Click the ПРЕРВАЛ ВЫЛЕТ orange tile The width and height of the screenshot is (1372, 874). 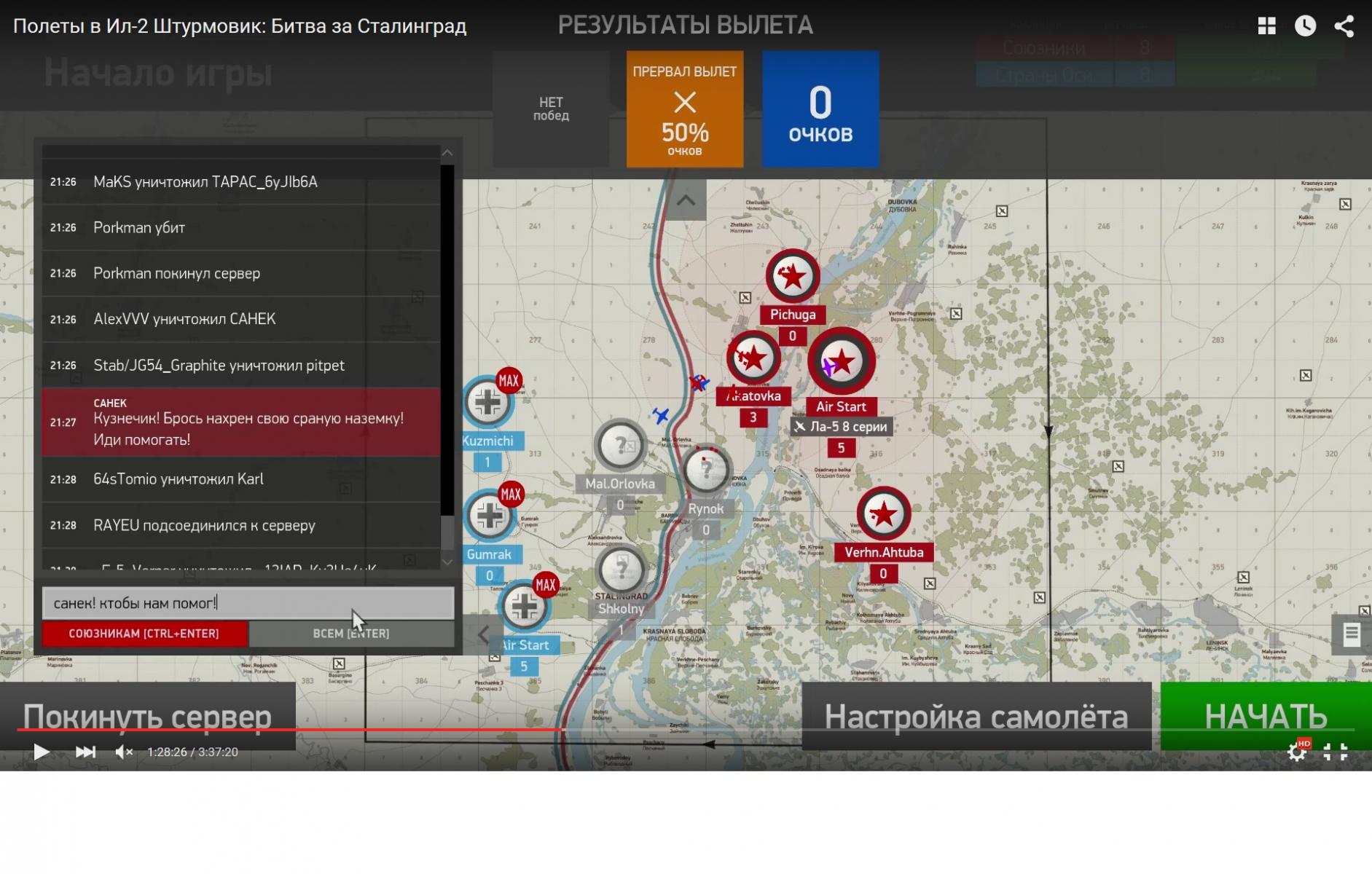685,109
